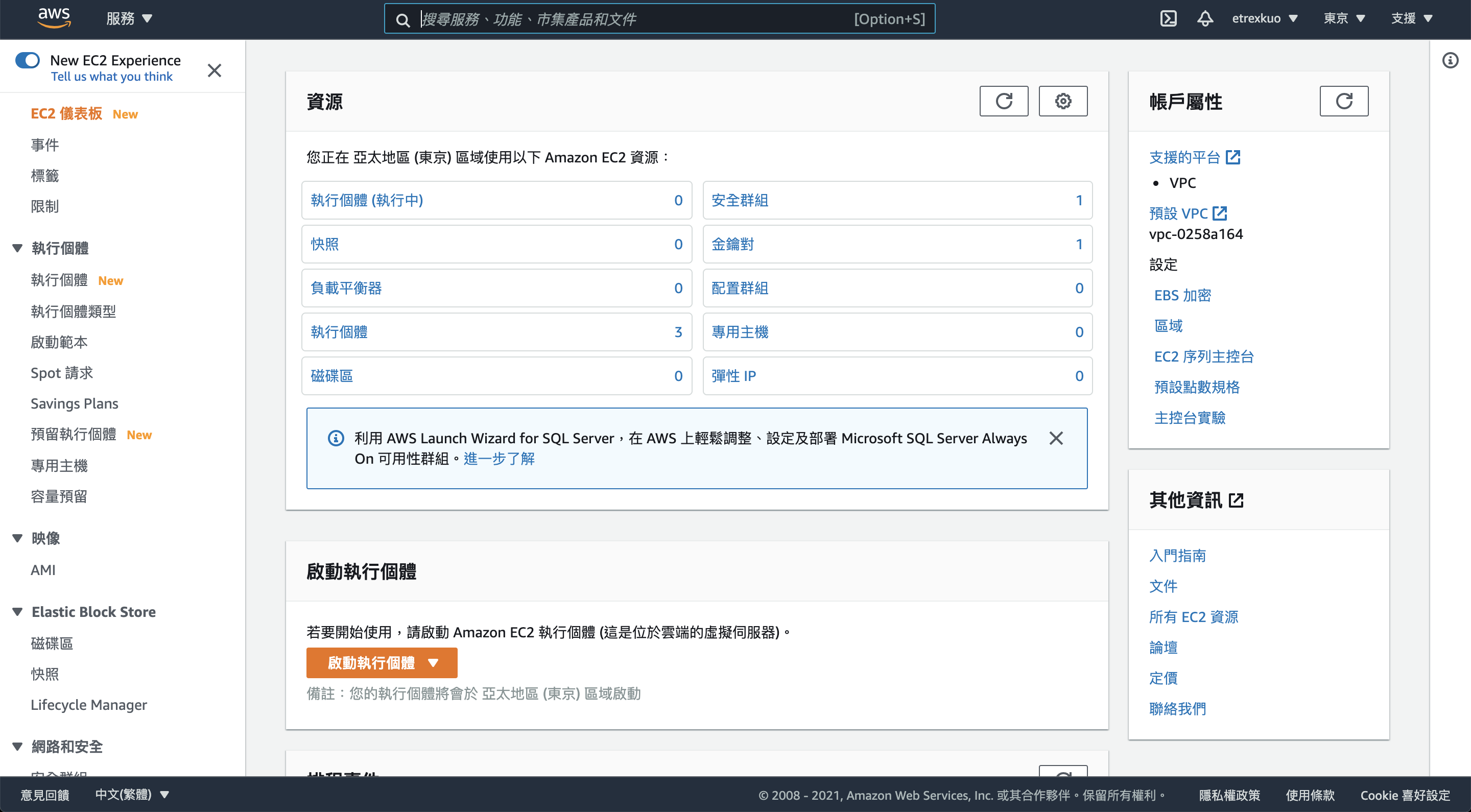Open the CloudShell terminal icon

tap(1168, 19)
